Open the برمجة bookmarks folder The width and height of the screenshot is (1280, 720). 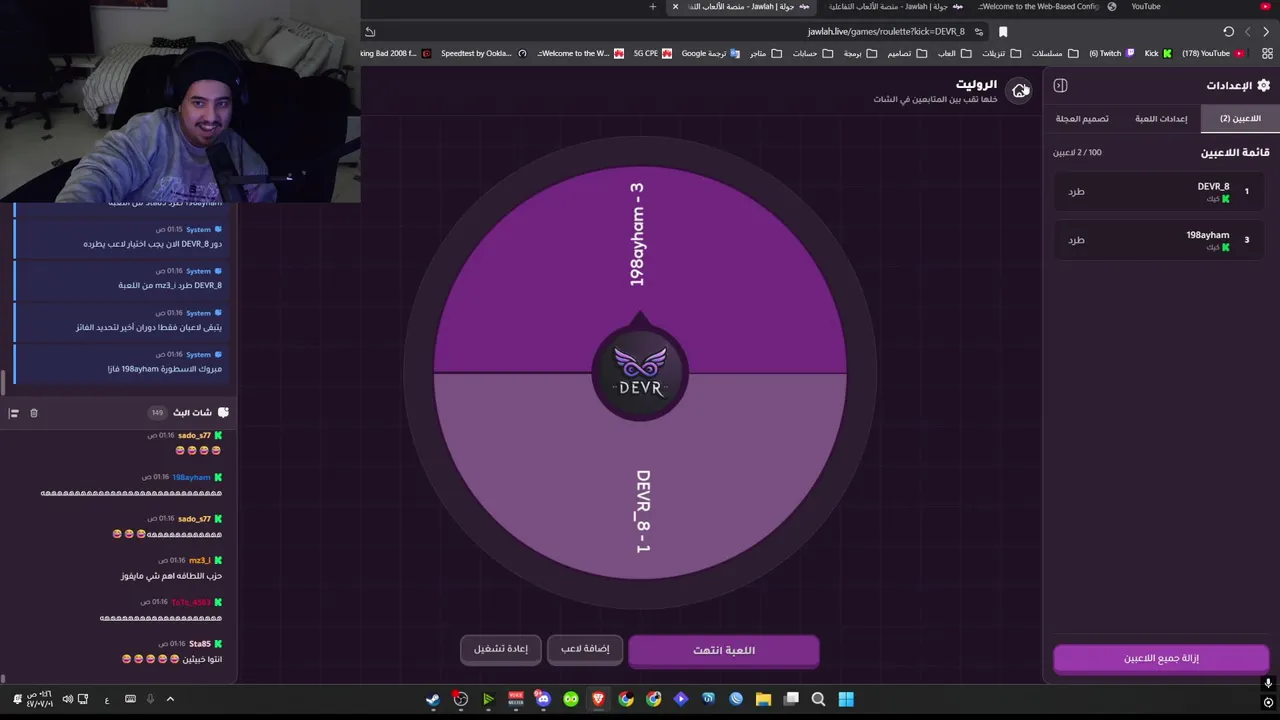(x=859, y=54)
